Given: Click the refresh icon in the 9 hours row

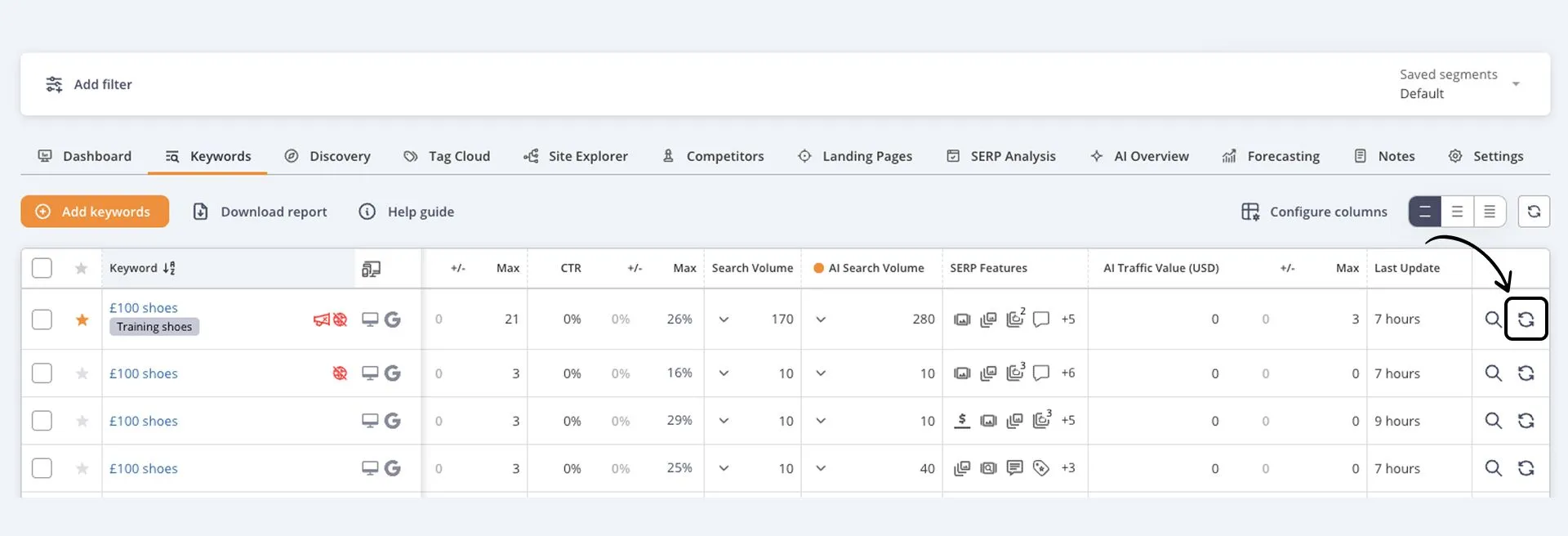Looking at the screenshot, I should [x=1526, y=421].
